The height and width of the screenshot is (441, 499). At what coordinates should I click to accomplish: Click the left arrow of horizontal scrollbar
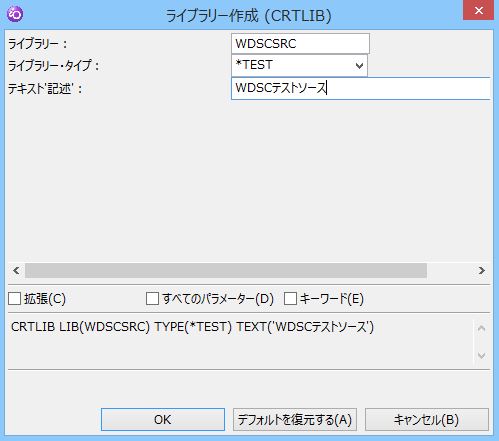coord(16,270)
